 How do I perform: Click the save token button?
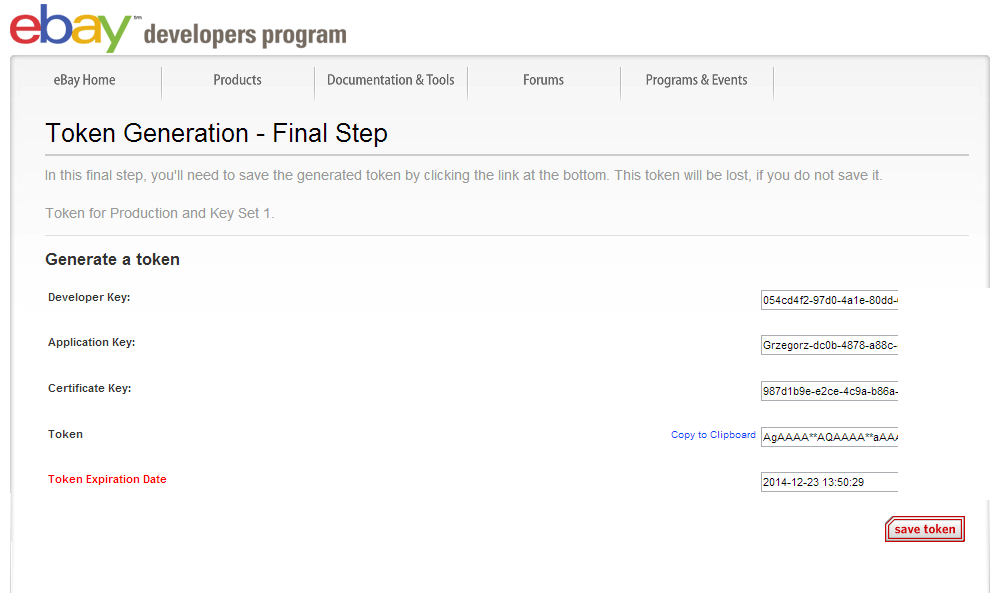point(925,529)
